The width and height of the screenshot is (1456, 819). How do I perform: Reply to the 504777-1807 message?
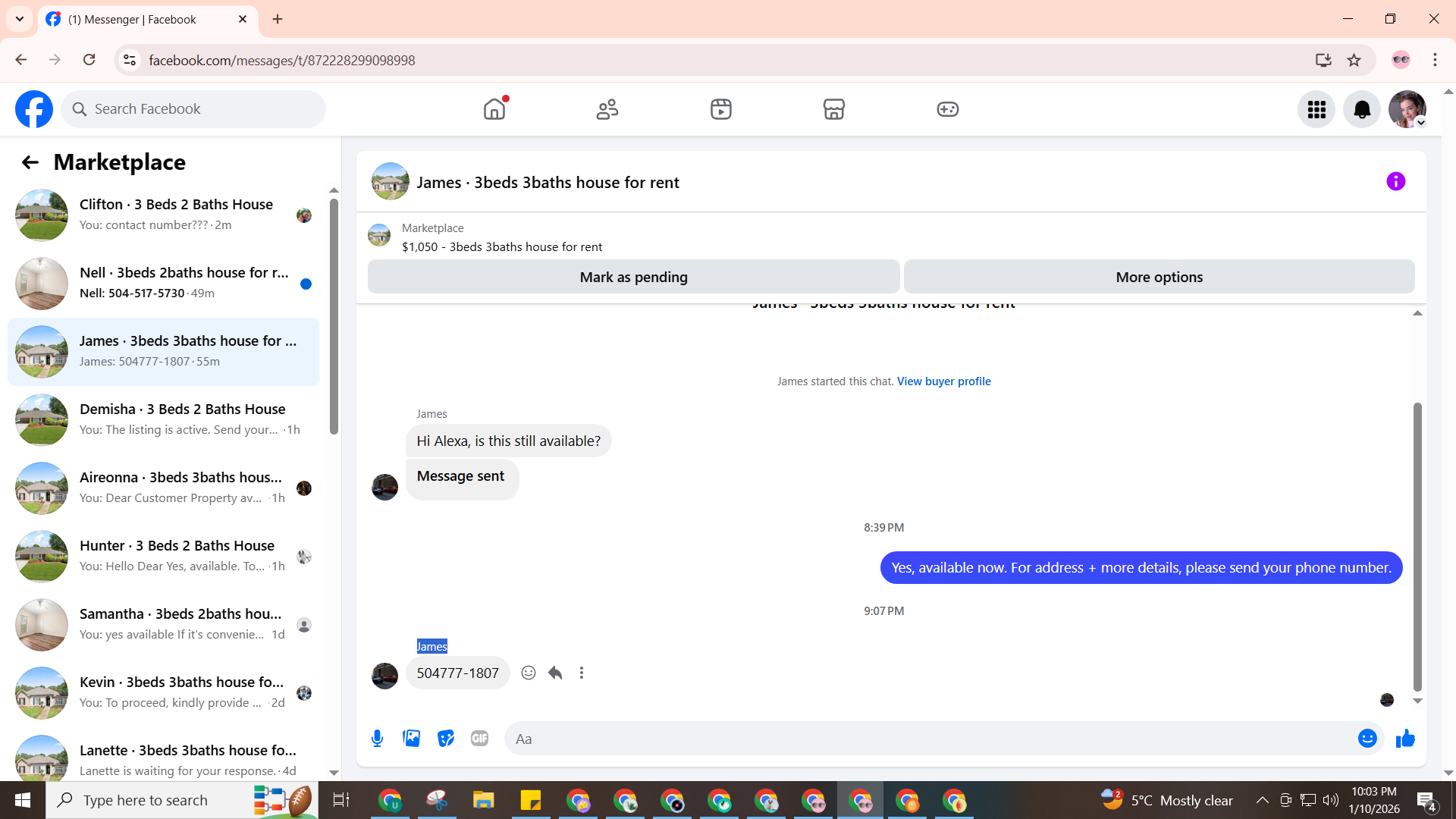click(555, 673)
